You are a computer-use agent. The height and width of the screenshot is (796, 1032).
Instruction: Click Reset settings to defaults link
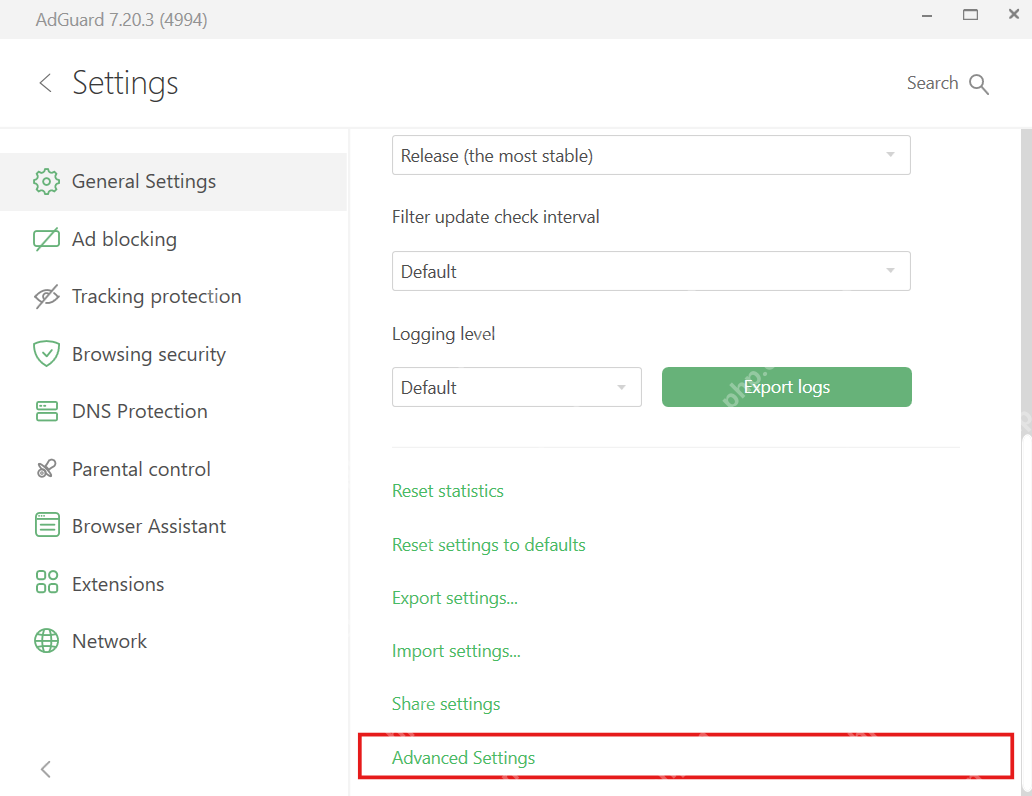coord(488,545)
